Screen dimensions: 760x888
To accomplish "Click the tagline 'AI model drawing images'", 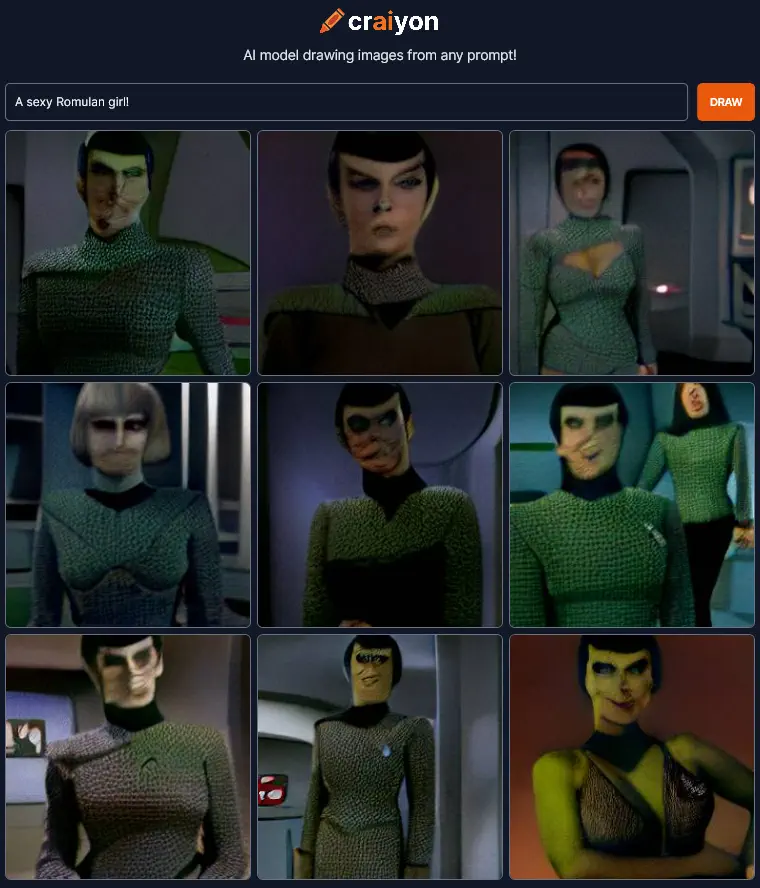I will coord(340,56).
